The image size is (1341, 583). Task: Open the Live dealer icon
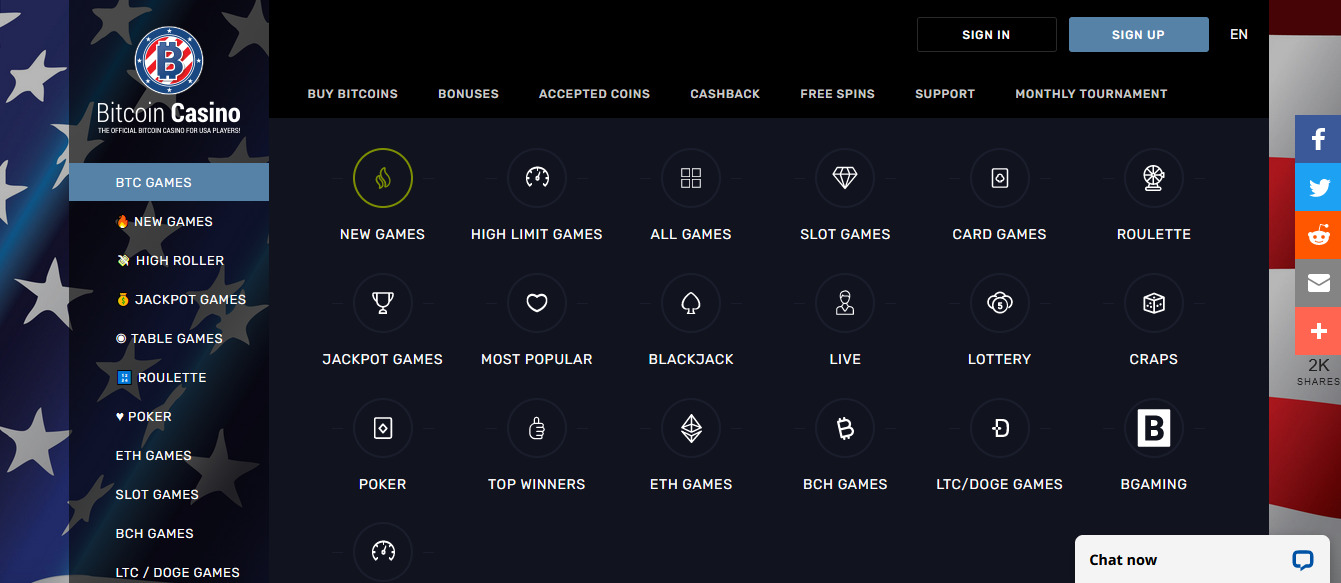click(x=845, y=303)
